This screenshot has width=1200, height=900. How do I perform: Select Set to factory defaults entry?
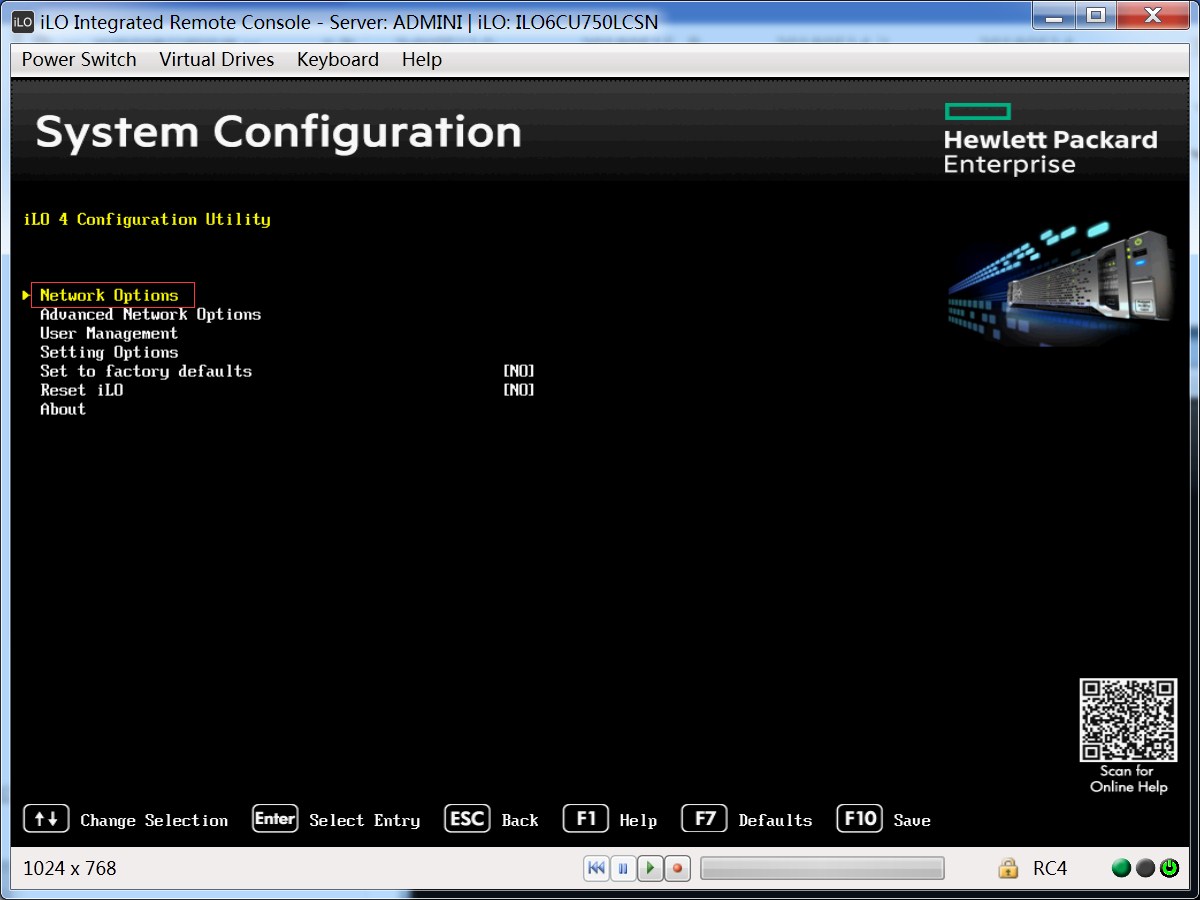point(146,371)
